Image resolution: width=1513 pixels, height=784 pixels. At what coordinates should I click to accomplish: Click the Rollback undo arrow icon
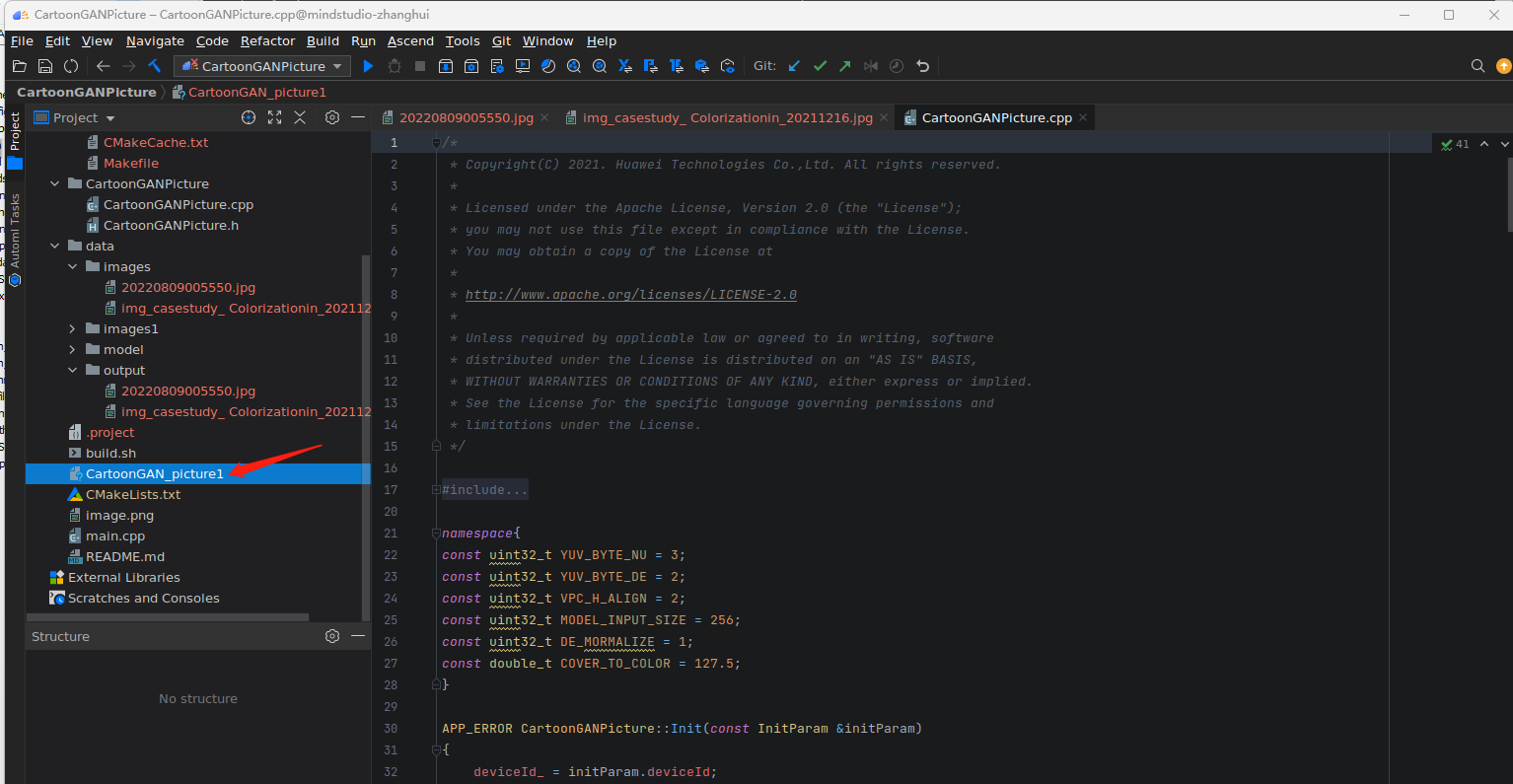922,66
